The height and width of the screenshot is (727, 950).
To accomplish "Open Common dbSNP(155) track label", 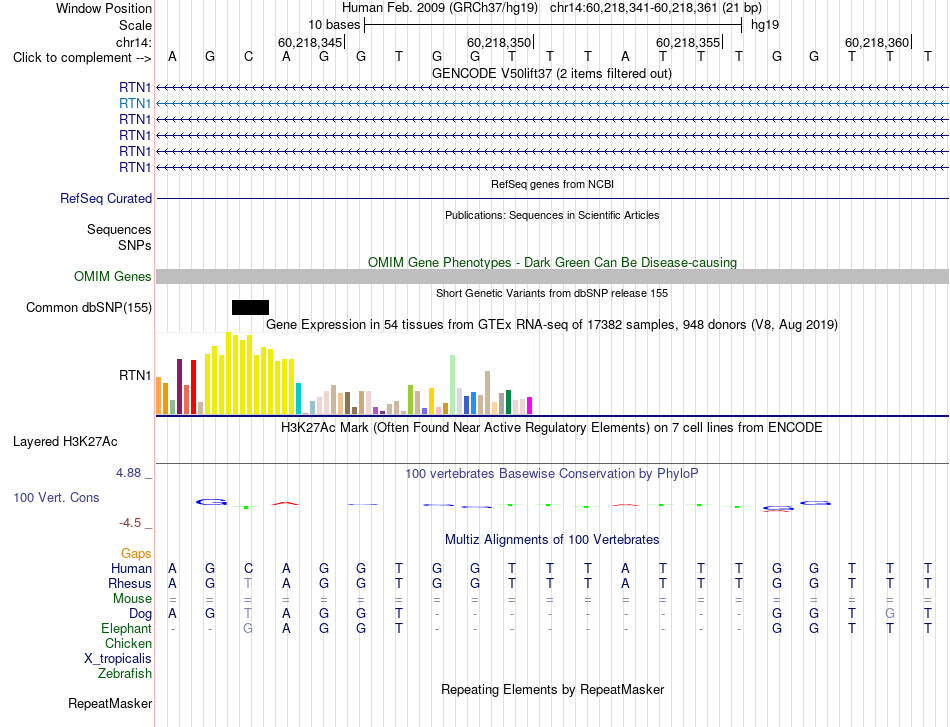I will click(x=89, y=308).
